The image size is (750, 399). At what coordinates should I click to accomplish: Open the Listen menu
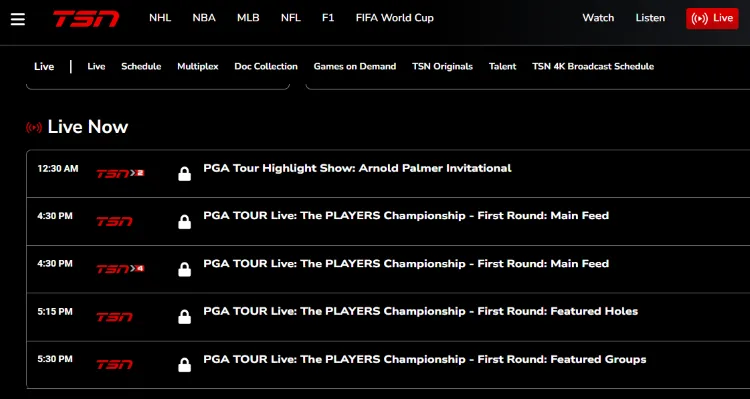pyautogui.click(x=650, y=18)
